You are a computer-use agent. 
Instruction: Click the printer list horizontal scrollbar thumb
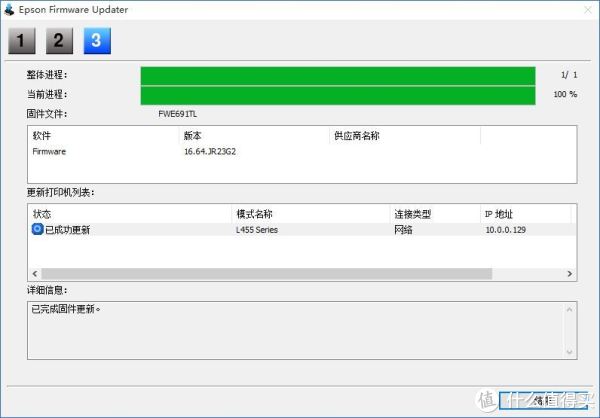point(266,273)
